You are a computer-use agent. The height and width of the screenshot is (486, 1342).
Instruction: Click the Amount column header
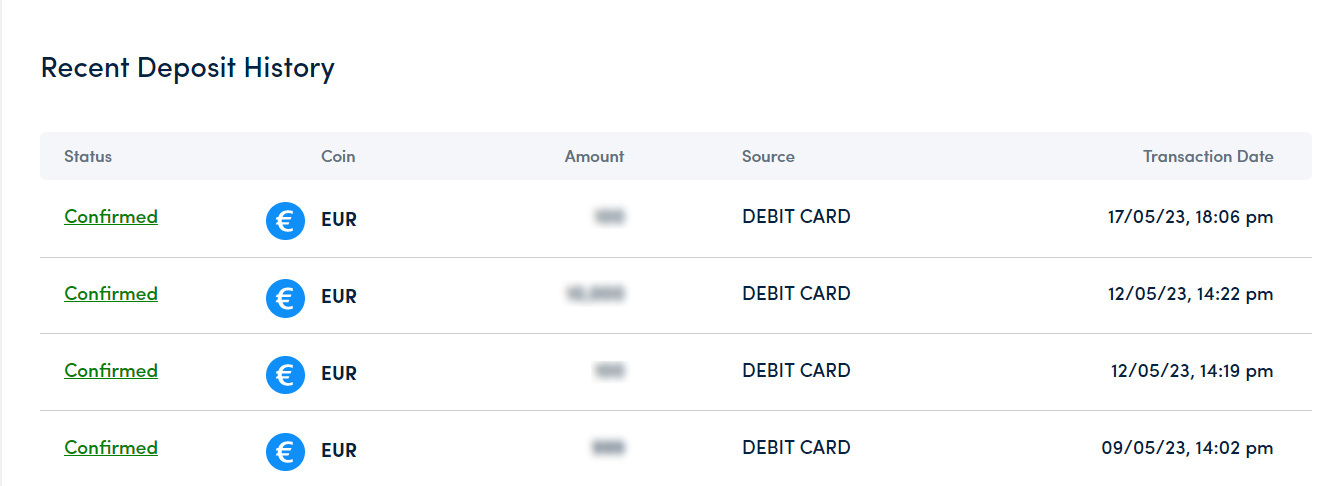[594, 156]
